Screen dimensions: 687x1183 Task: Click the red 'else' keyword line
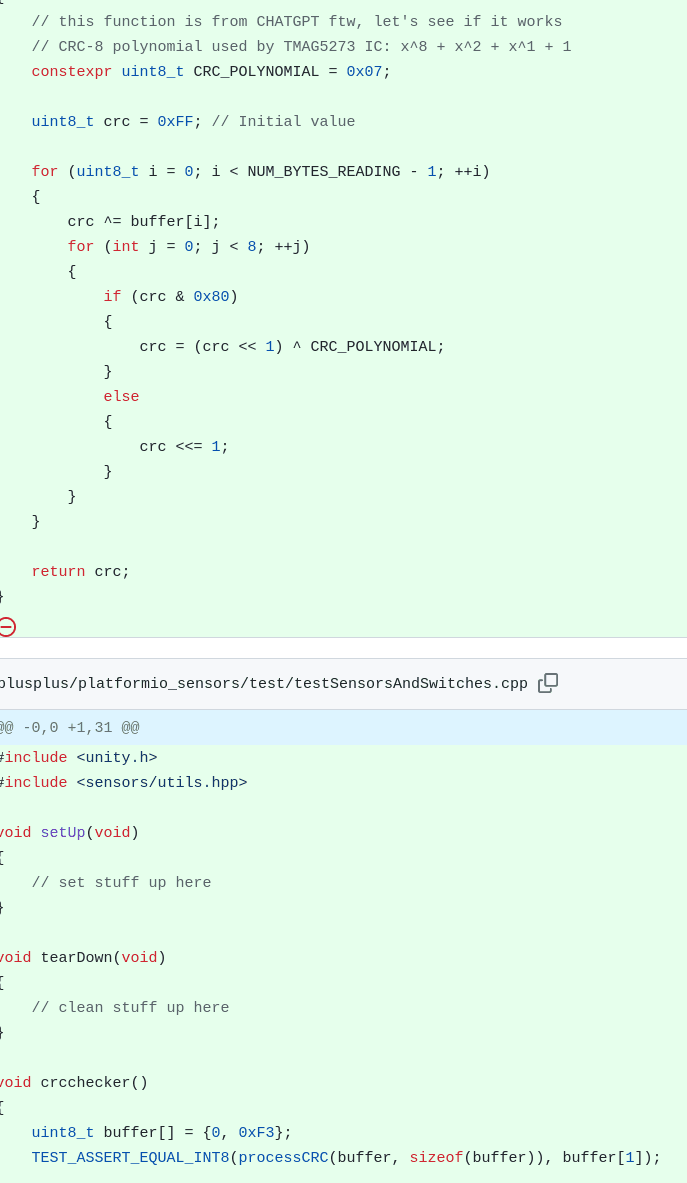pyautogui.click(x=121, y=397)
